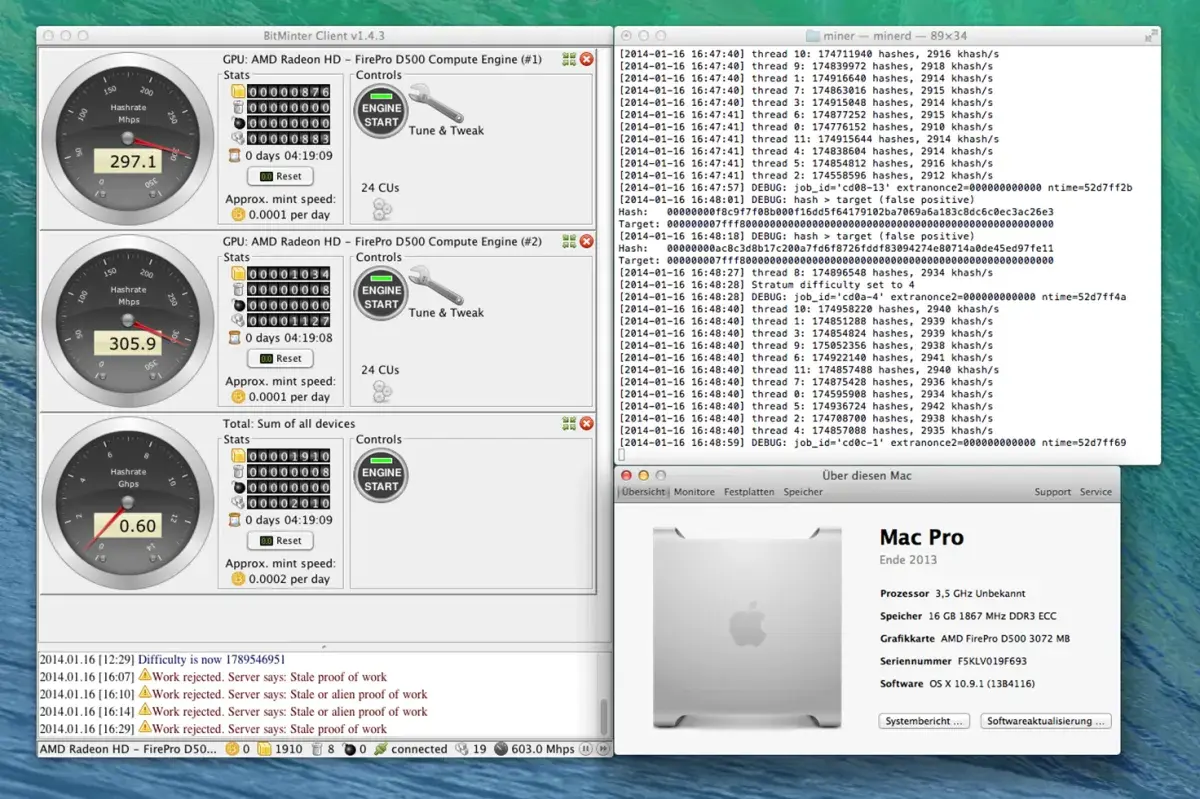Click the green connected plug icon in status bar
Image resolution: width=1200 pixels, height=799 pixels.
[x=380, y=748]
